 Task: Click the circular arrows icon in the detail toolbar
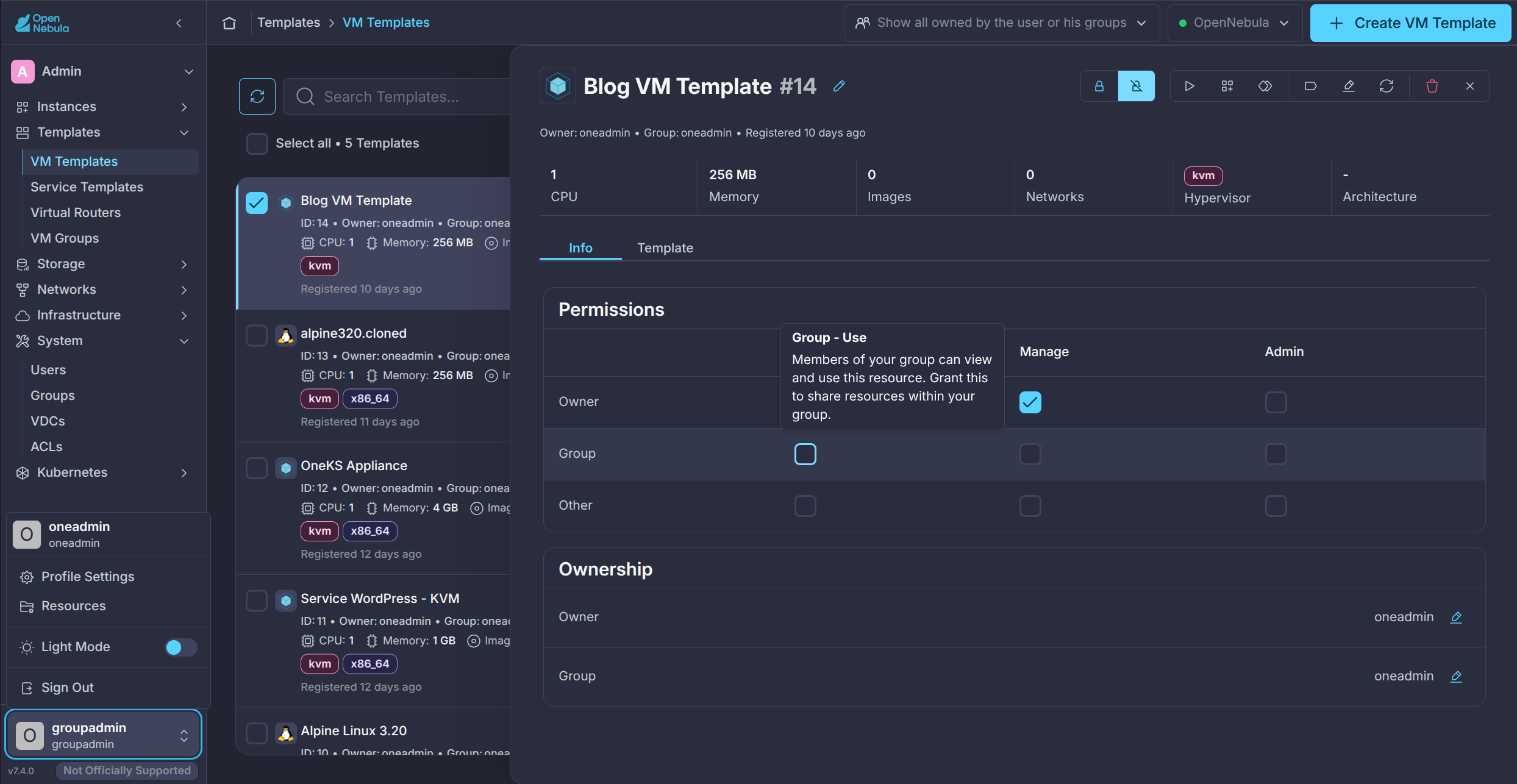[x=1387, y=86]
